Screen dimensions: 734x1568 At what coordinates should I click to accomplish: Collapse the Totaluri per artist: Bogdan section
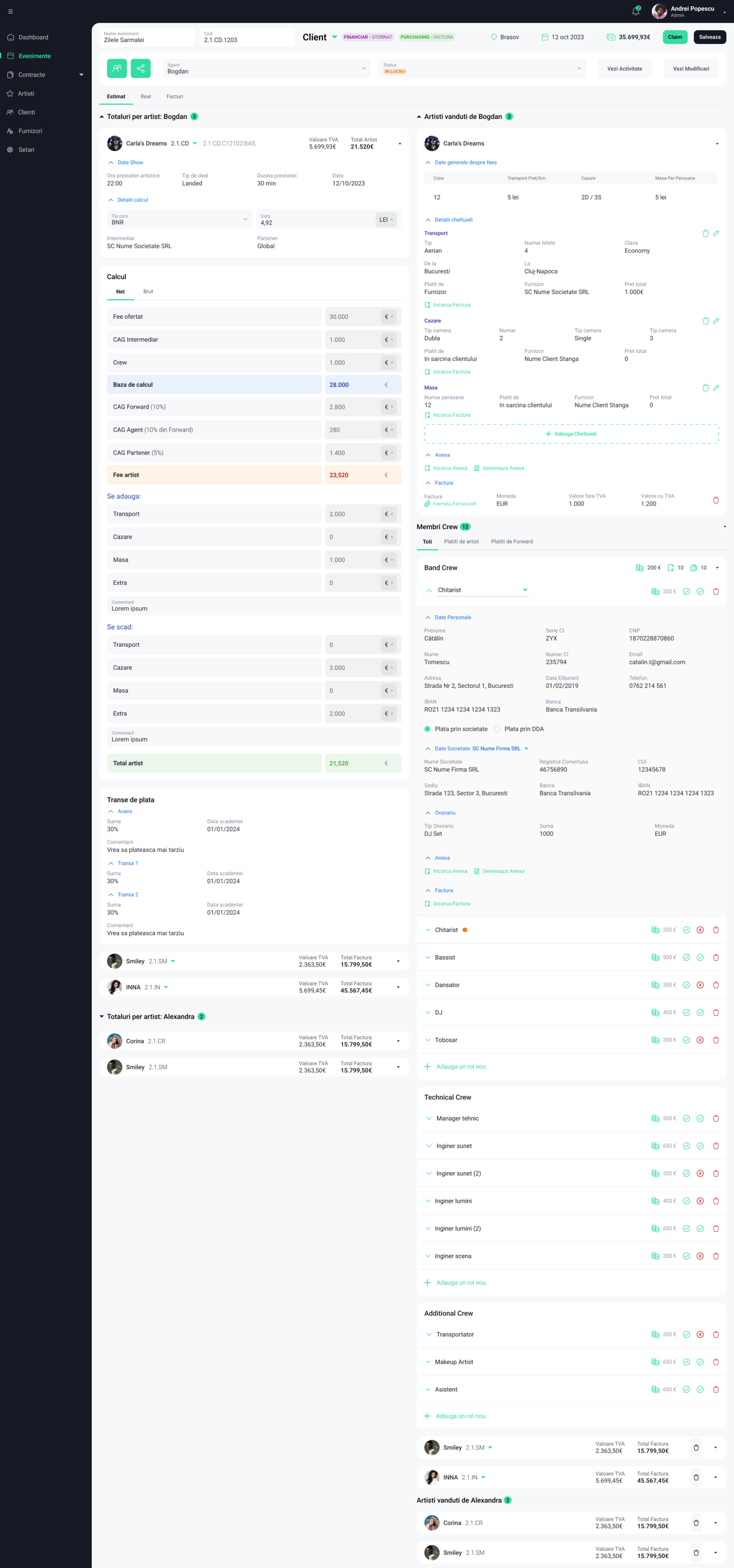[101, 116]
